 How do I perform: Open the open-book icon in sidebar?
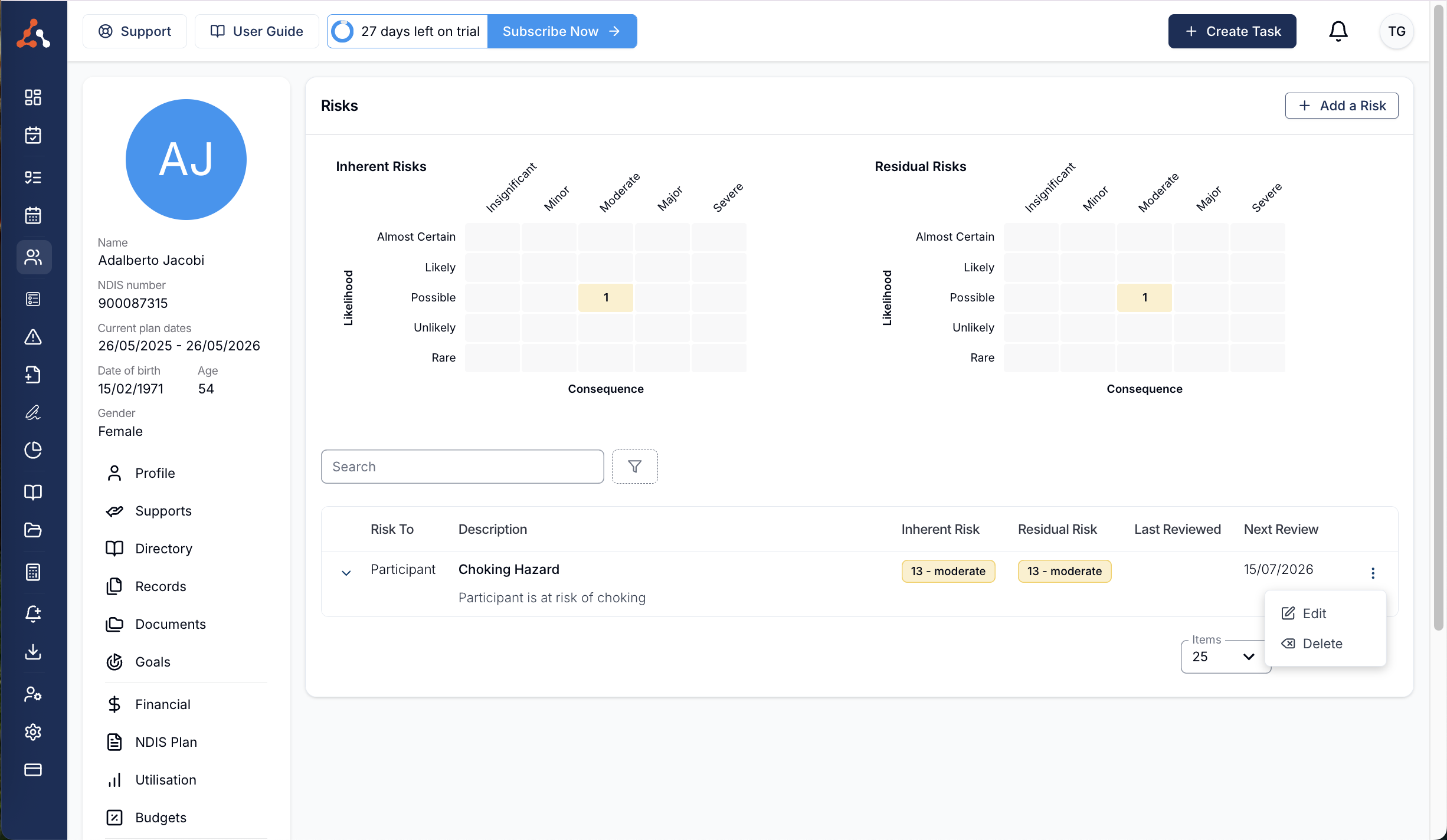tap(33, 492)
